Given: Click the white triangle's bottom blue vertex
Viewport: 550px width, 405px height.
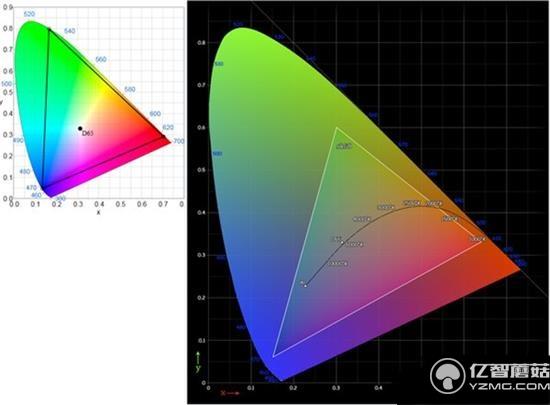Looking at the screenshot, I should pyautogui.click(x=273, y=357).
